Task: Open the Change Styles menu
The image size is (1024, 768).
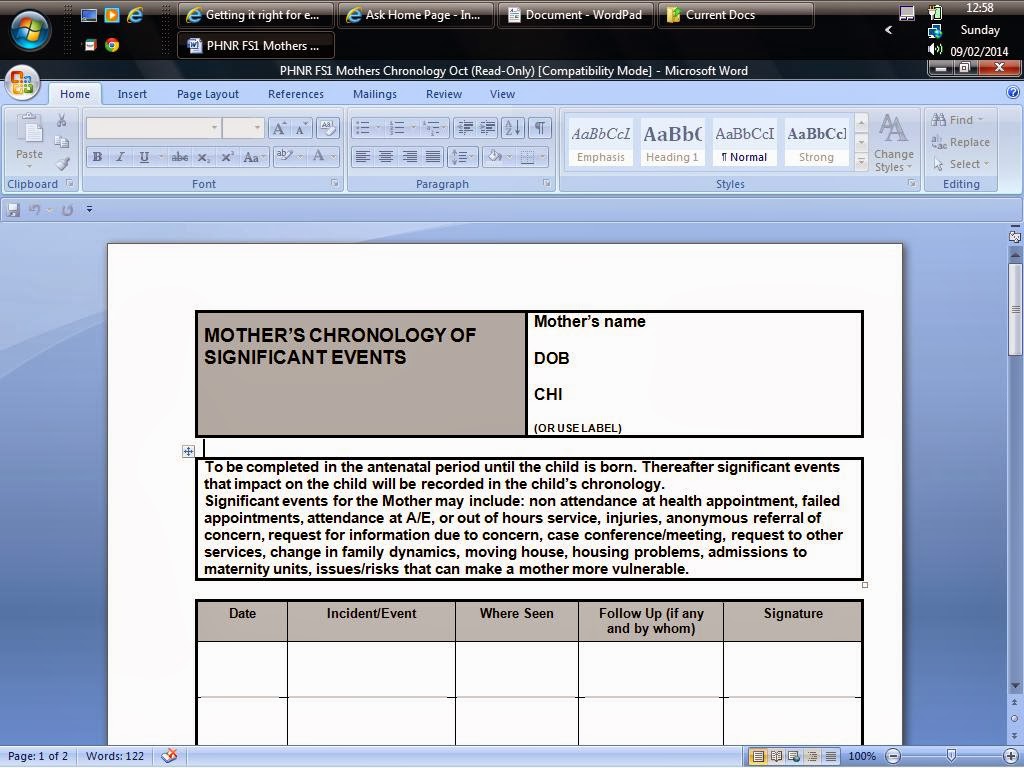Action: [x=894, y=143]
